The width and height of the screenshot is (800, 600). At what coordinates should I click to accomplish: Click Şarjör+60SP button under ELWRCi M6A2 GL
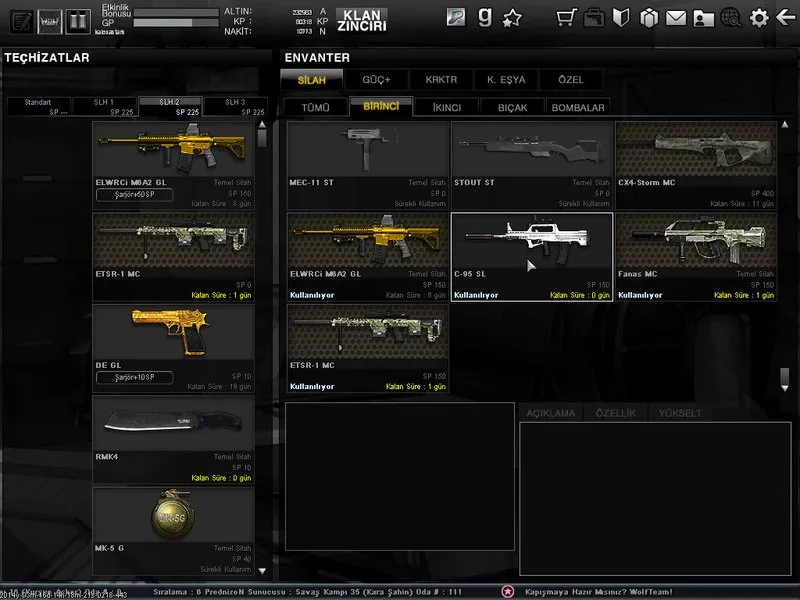134,194
